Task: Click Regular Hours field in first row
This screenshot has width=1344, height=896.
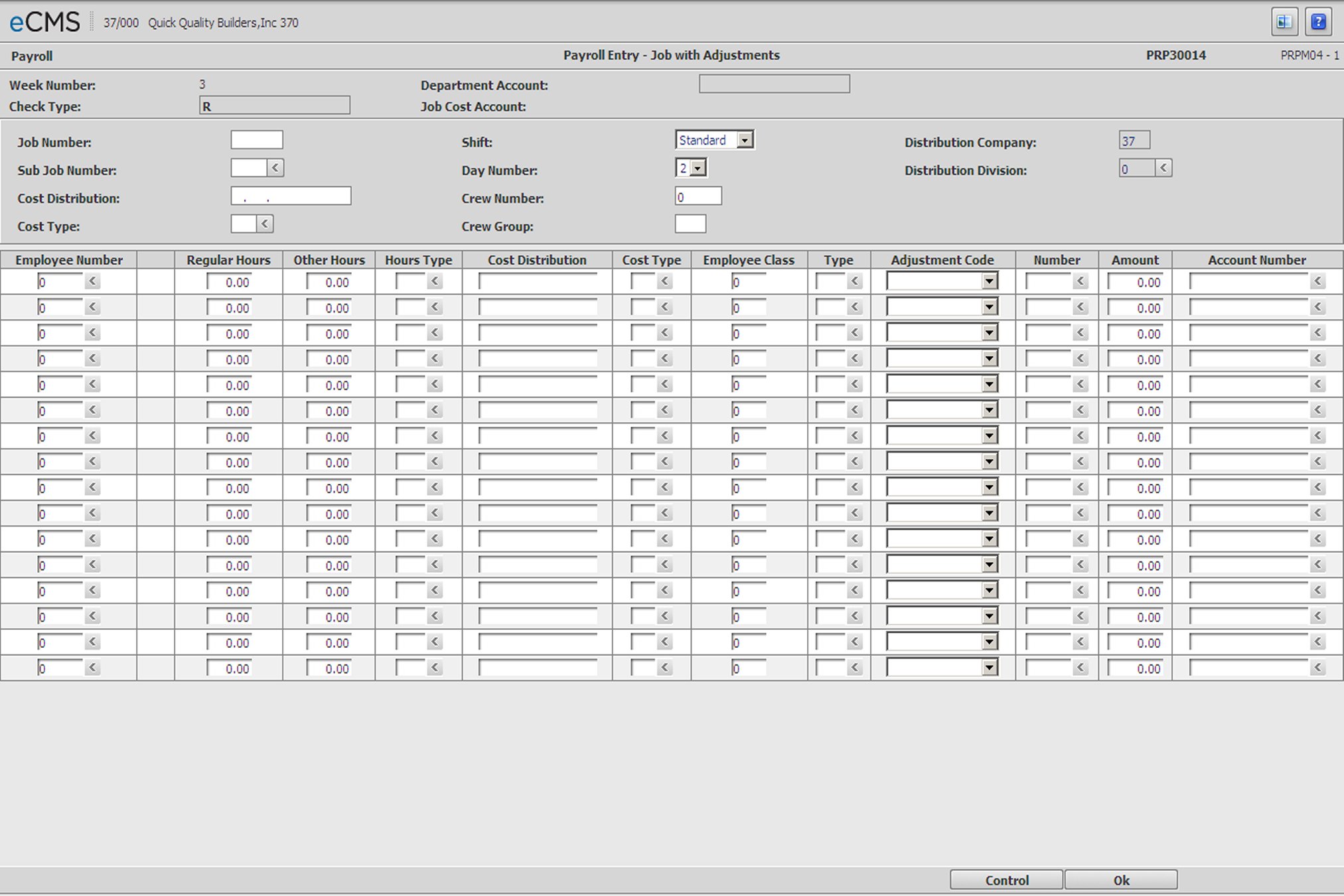Action: [x=230, y=282]
